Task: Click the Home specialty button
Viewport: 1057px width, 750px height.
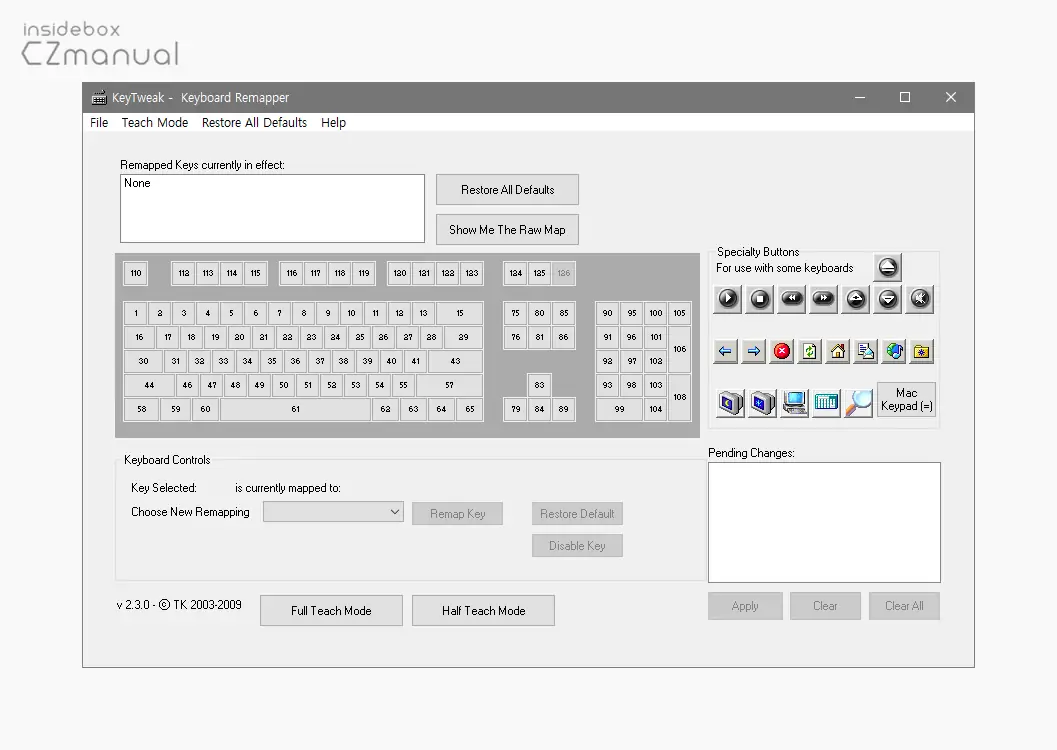Action: pos(838,351)
